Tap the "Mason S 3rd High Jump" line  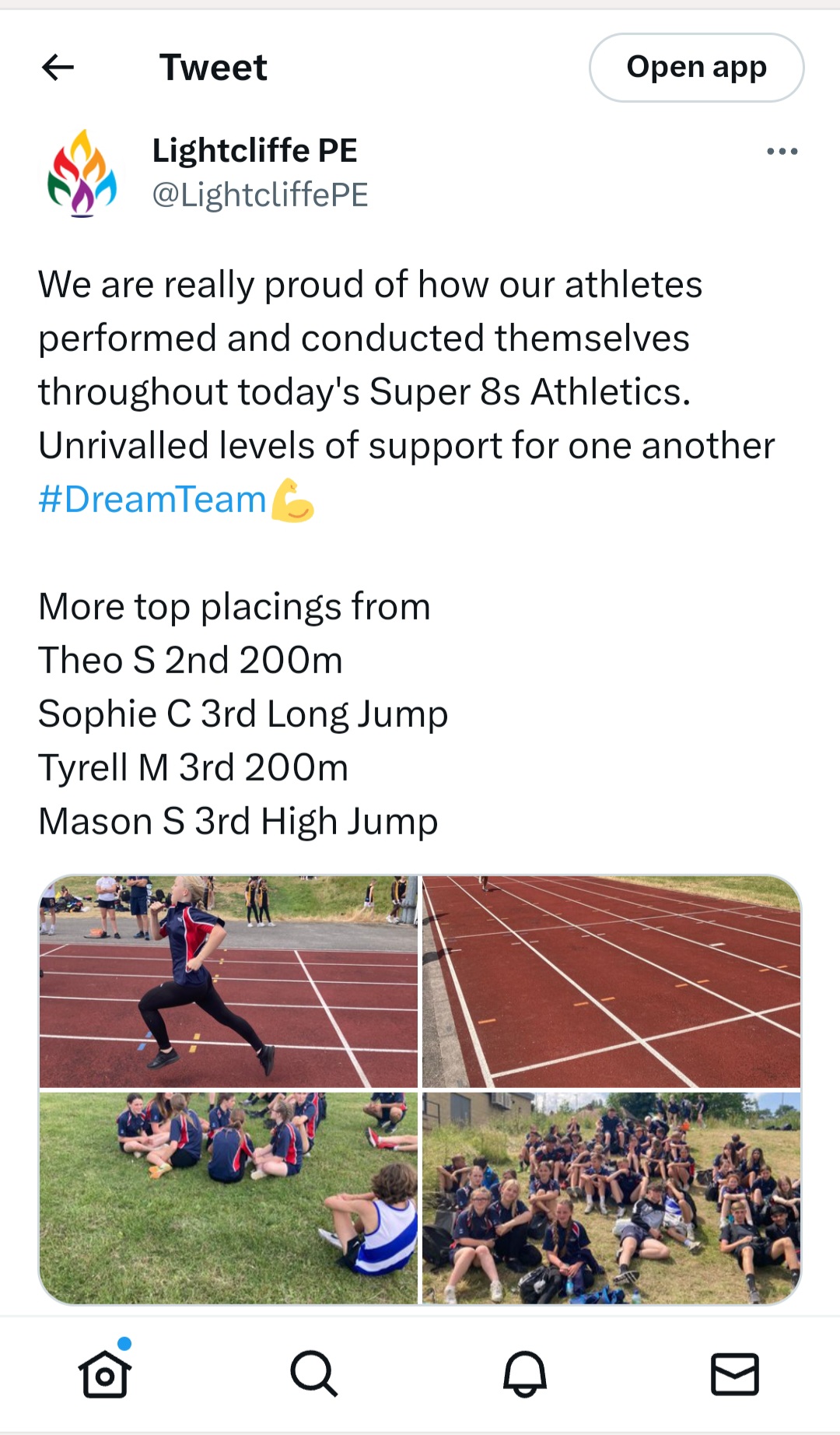click(x=238, y=822)
